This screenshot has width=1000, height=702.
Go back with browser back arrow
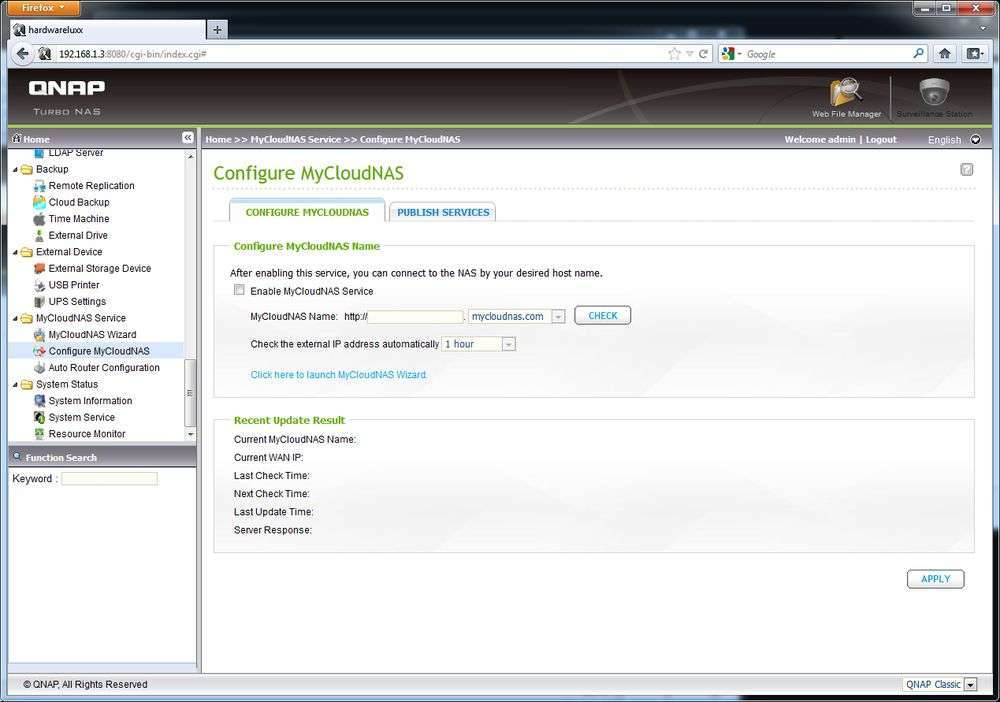[23, 54]
